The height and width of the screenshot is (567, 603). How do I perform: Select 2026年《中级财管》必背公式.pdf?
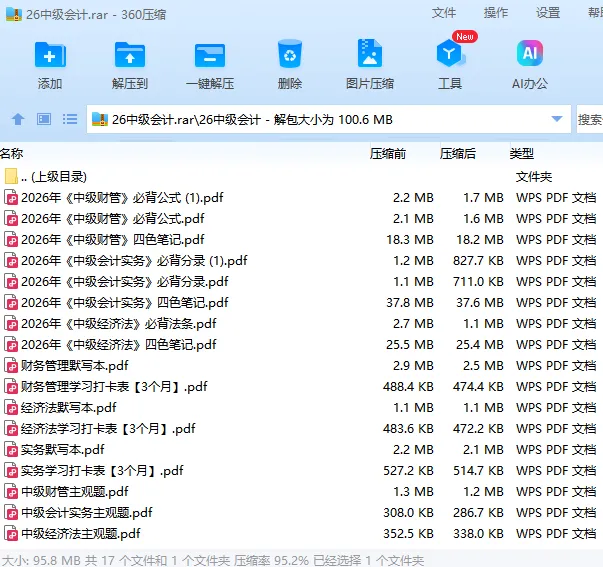(x=113, y=218)
